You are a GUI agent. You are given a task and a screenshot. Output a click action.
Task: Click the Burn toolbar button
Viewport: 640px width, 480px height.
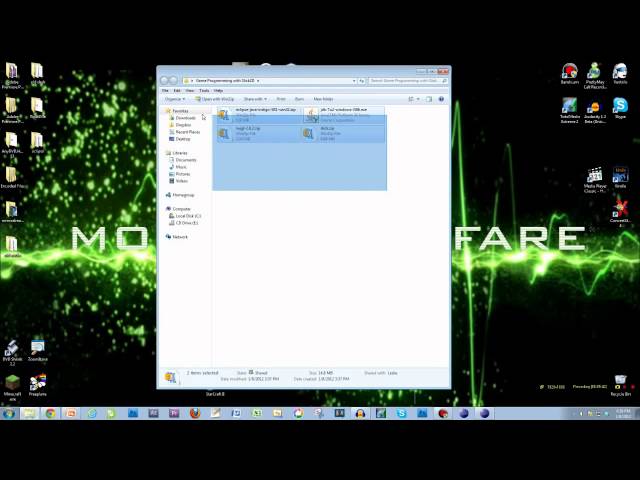coord(299,99)
